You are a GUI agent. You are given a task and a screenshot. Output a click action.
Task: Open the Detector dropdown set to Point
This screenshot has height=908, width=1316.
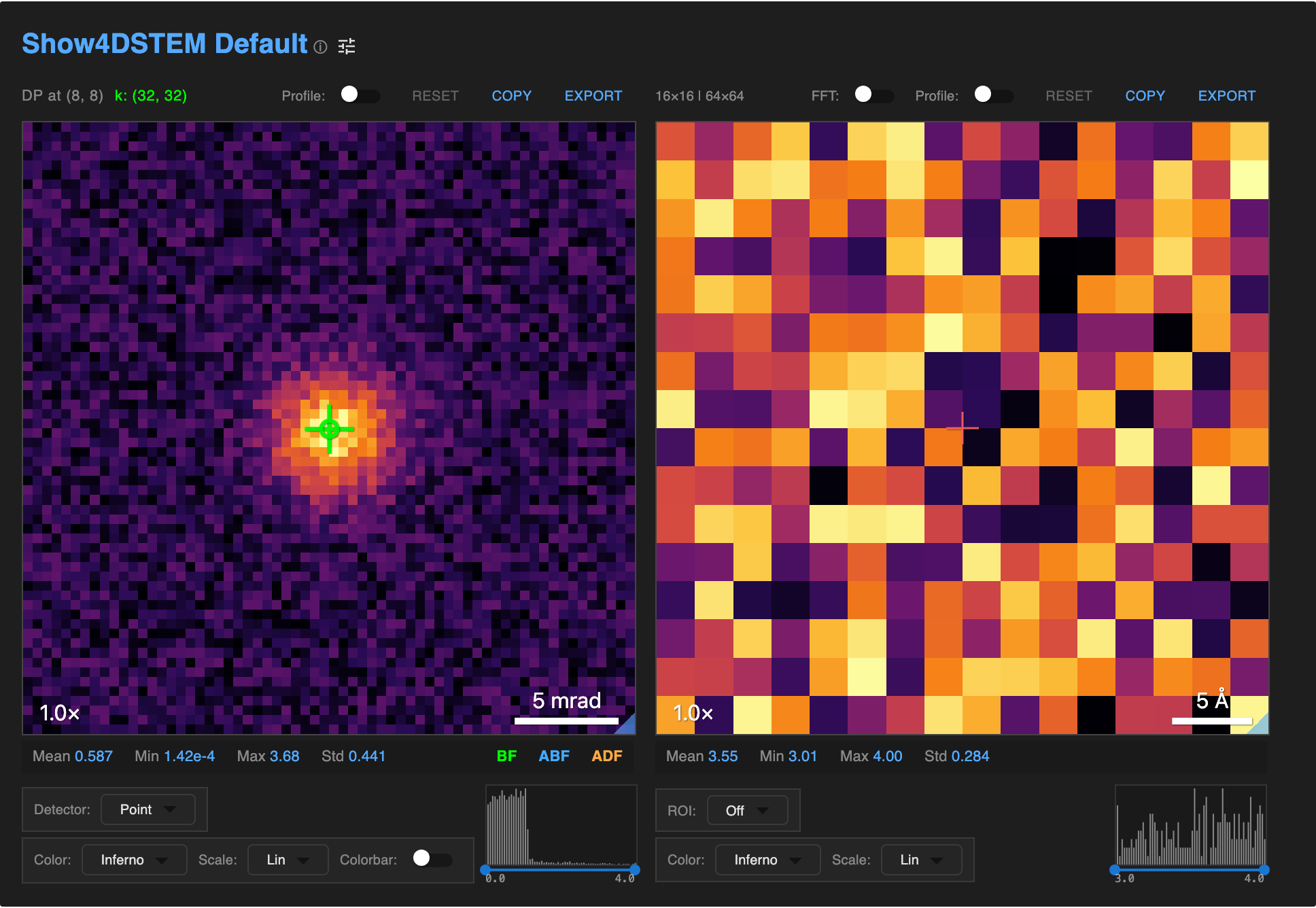(148, 809)
